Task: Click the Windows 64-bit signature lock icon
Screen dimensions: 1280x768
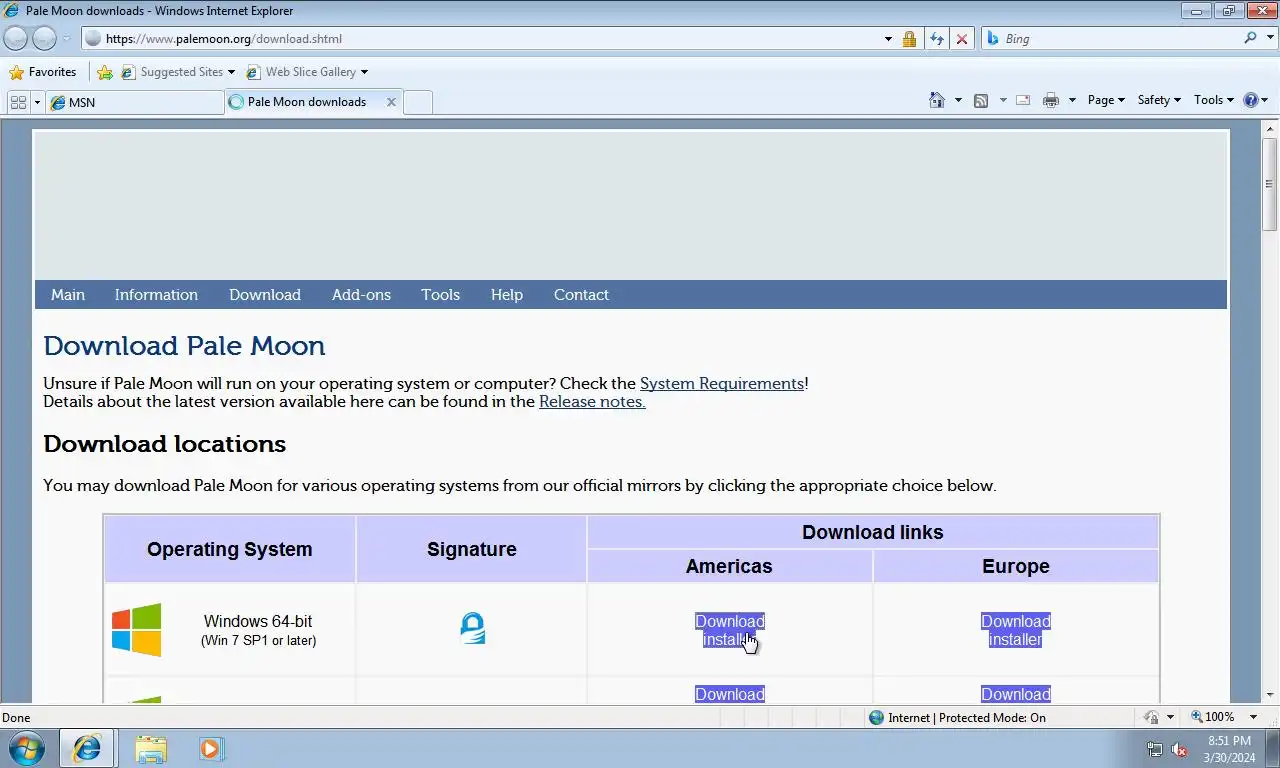Action: pyautogui.click(x=472, y=628)
